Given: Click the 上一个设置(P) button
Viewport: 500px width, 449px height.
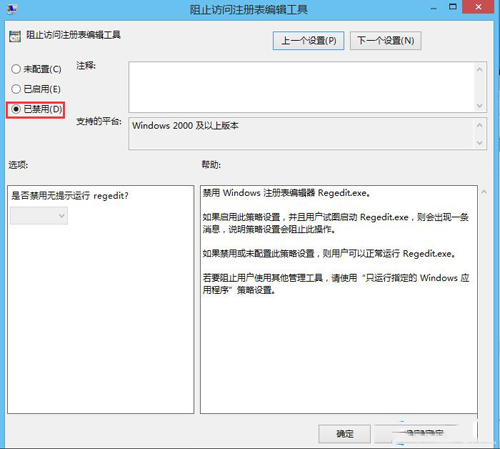Looking at the screenshot, I should click(308, 41).
